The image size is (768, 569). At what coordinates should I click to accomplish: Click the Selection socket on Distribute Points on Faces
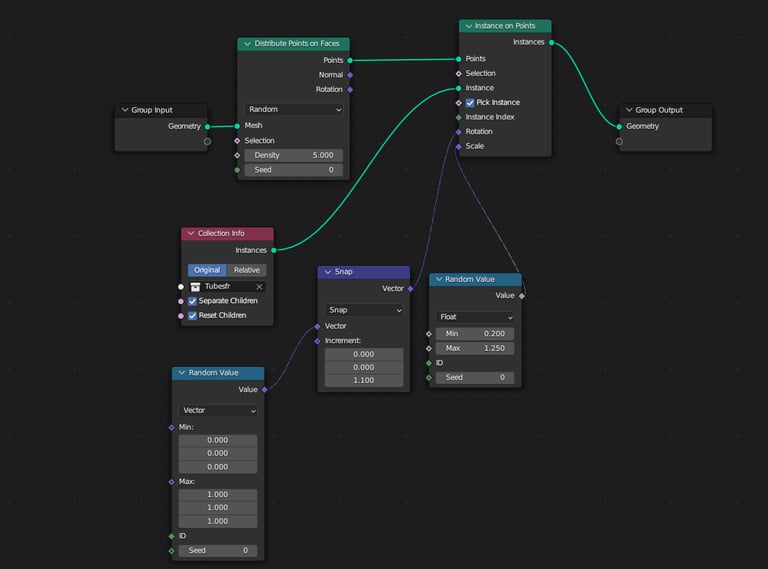pyautogui.click(x=238, y=141)
